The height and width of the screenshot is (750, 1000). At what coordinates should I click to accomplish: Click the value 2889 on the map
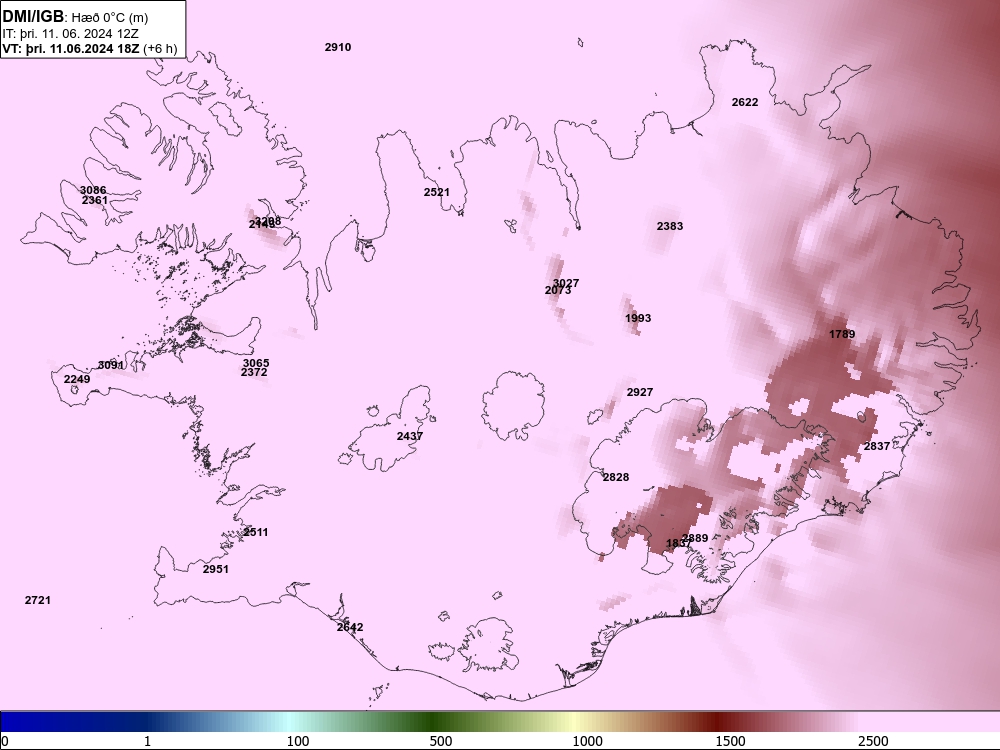point(695,538)
